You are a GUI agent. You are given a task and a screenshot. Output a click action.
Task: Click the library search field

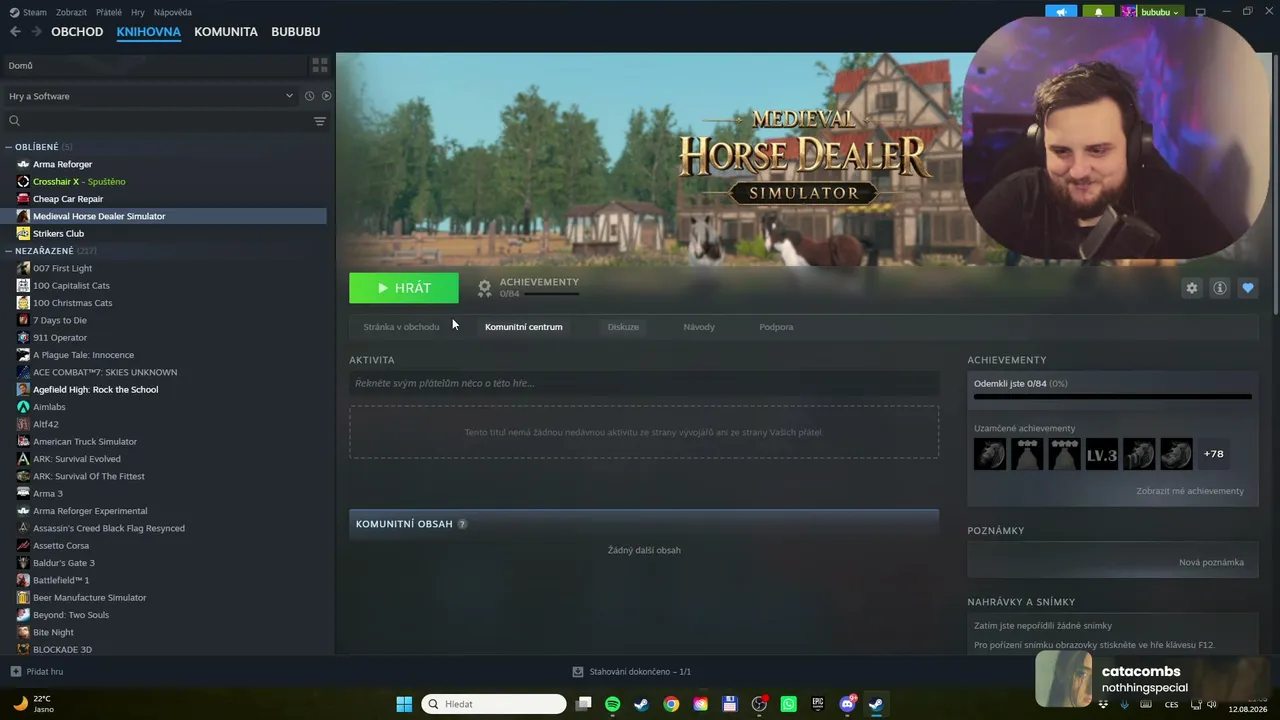pyautogui.click(x=155, y=121)
